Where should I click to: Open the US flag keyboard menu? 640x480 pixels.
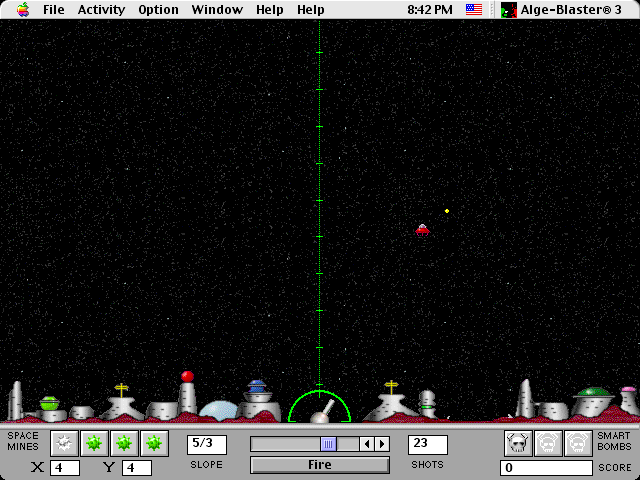tap(474, 10)
